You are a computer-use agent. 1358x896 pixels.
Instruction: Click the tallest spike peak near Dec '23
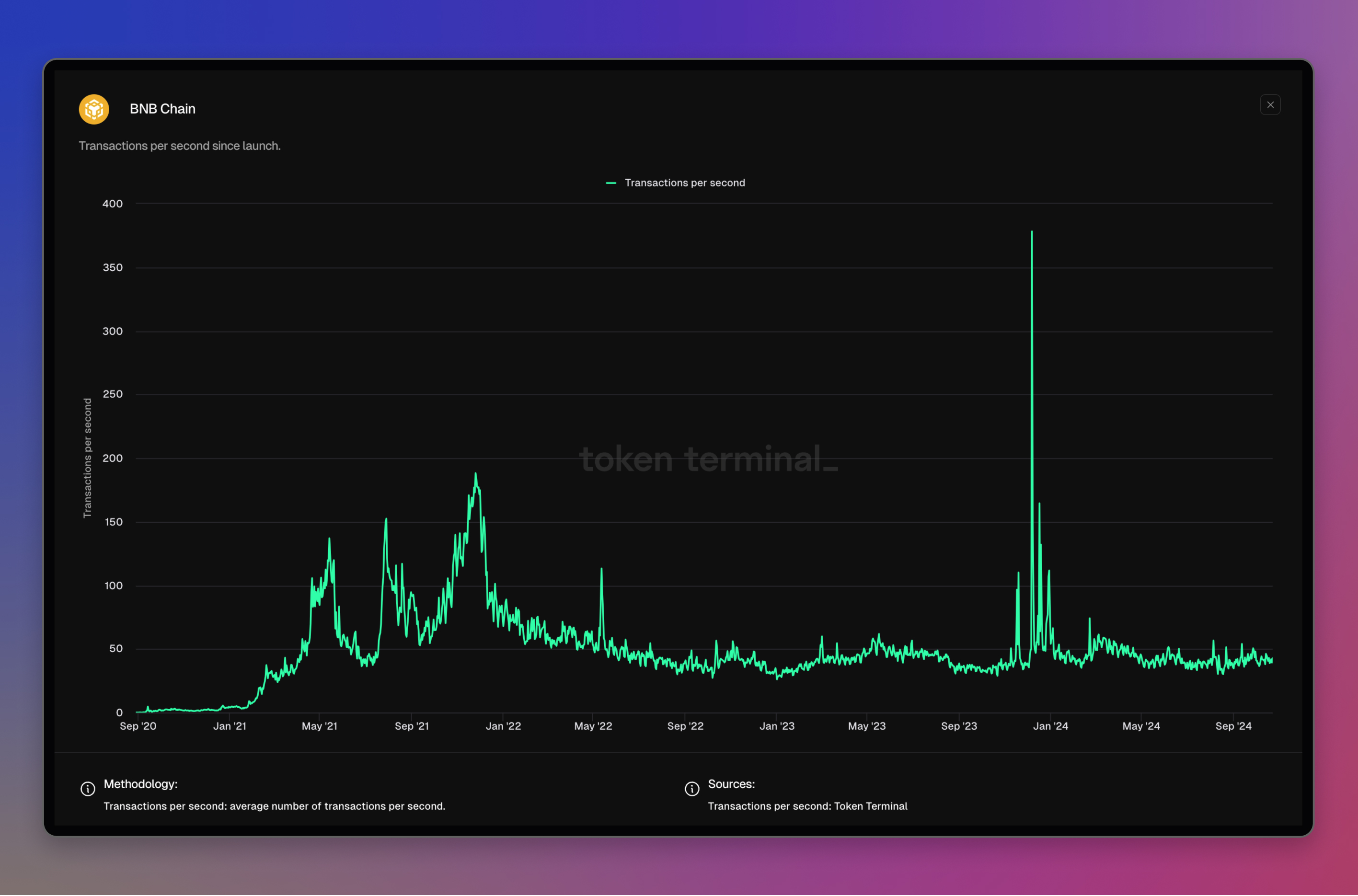click(x=1032, y=232)
